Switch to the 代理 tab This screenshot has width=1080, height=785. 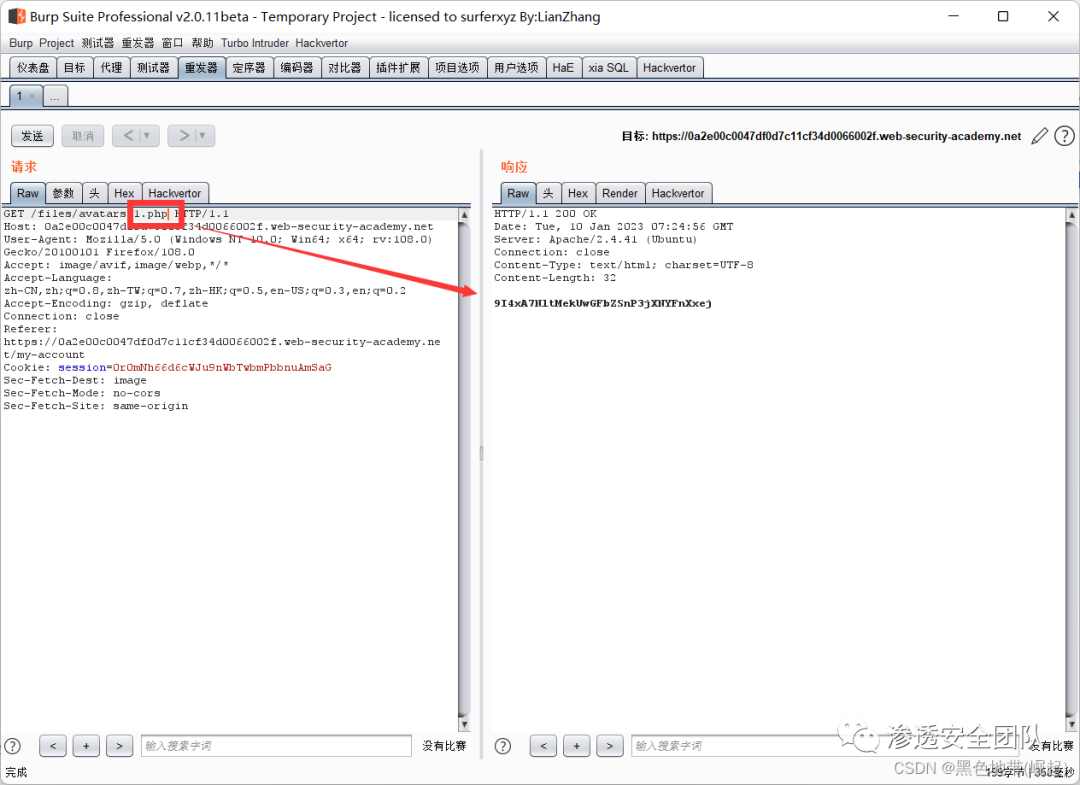point(111,67)
